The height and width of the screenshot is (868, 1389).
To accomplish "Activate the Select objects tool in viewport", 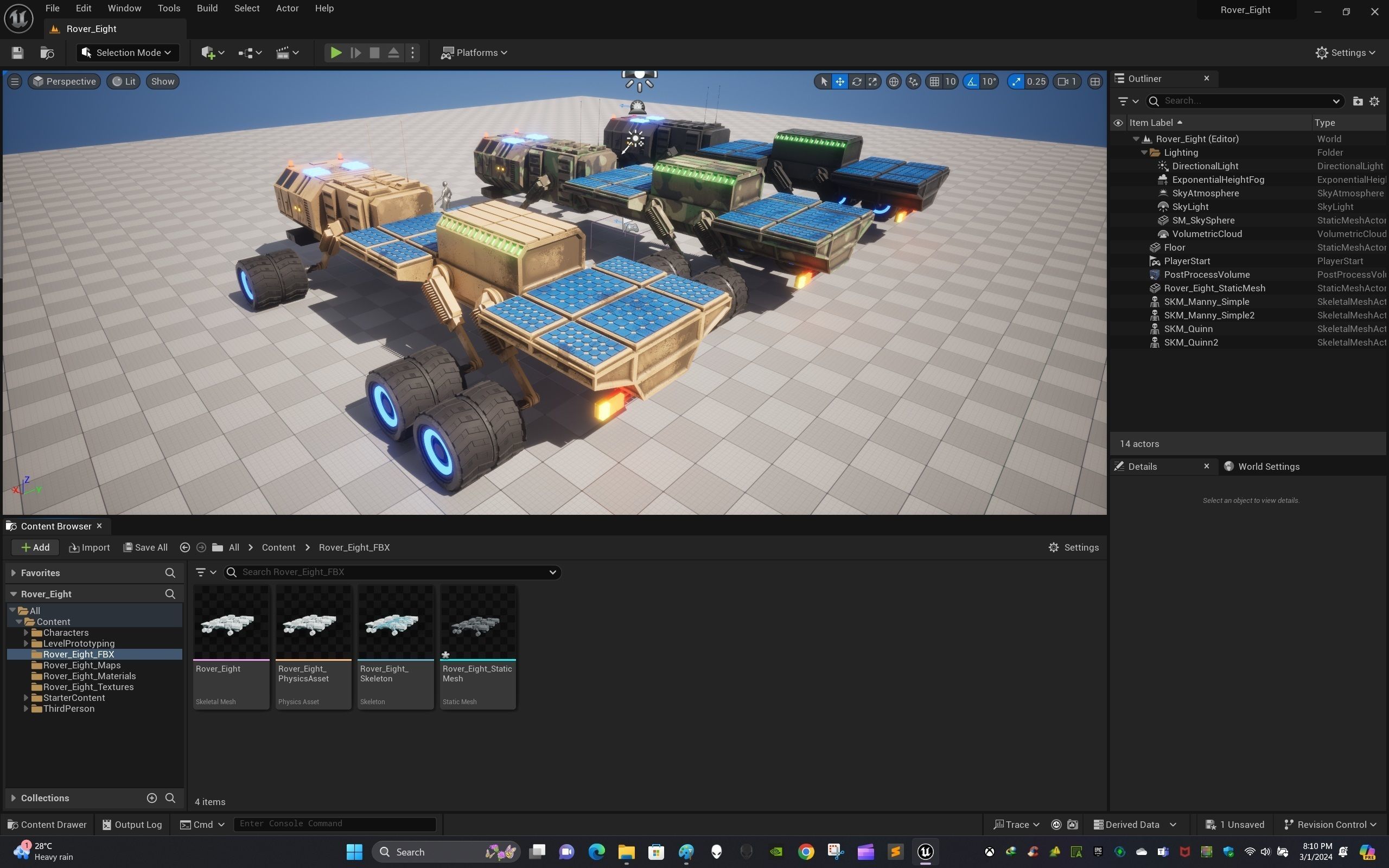I will (824, 81).
